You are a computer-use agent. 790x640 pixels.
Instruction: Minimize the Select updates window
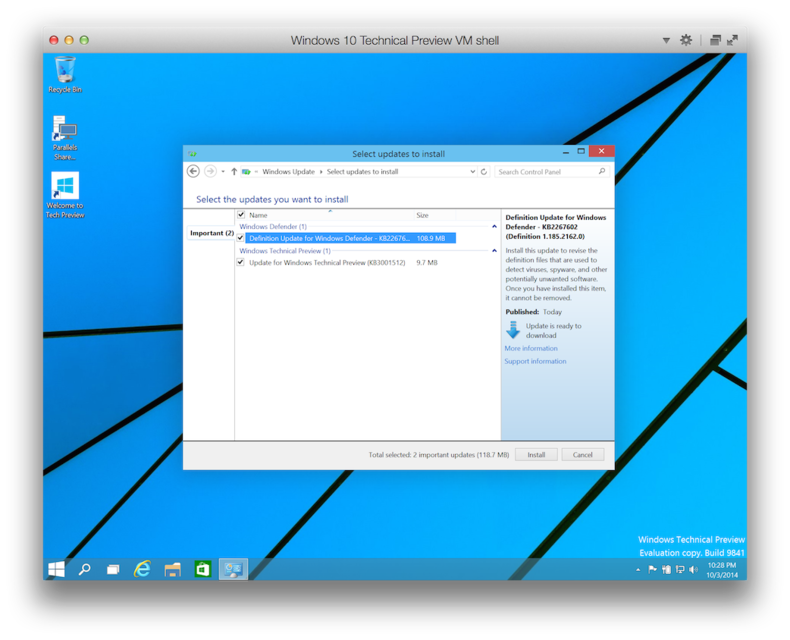(566, 152)
